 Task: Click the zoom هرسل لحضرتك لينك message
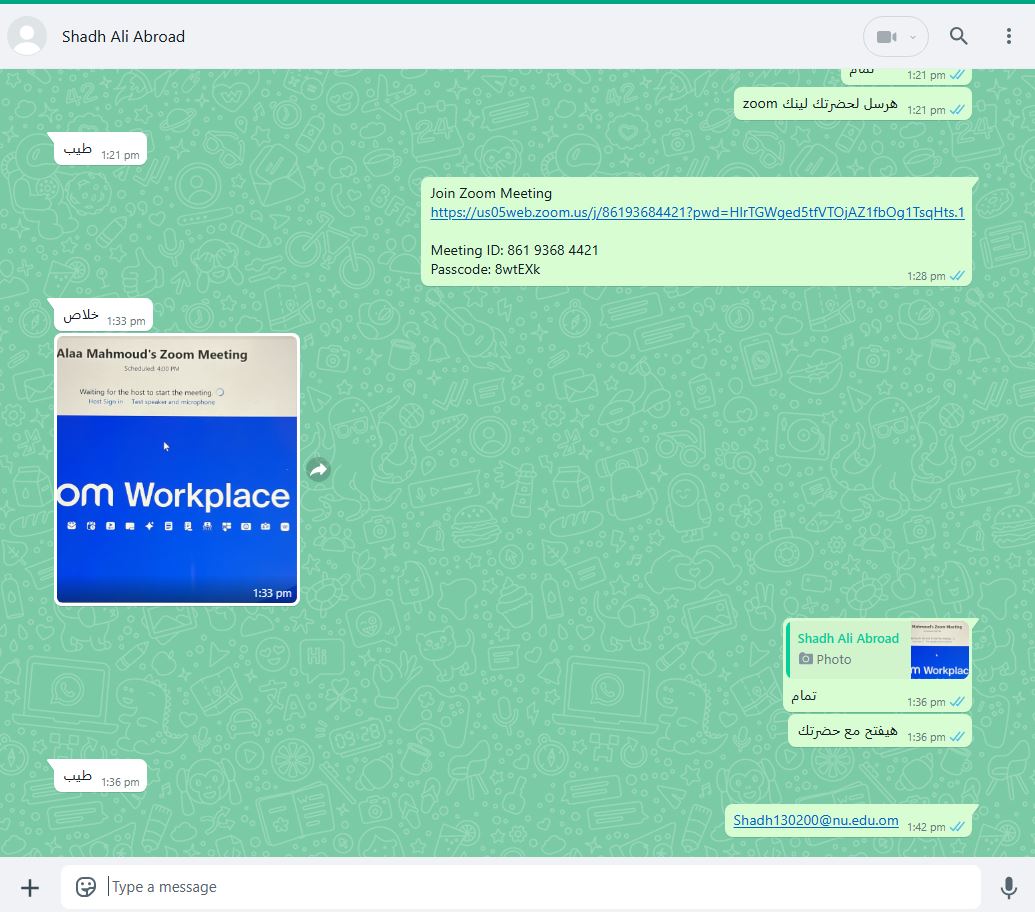(x=852, y=104)
